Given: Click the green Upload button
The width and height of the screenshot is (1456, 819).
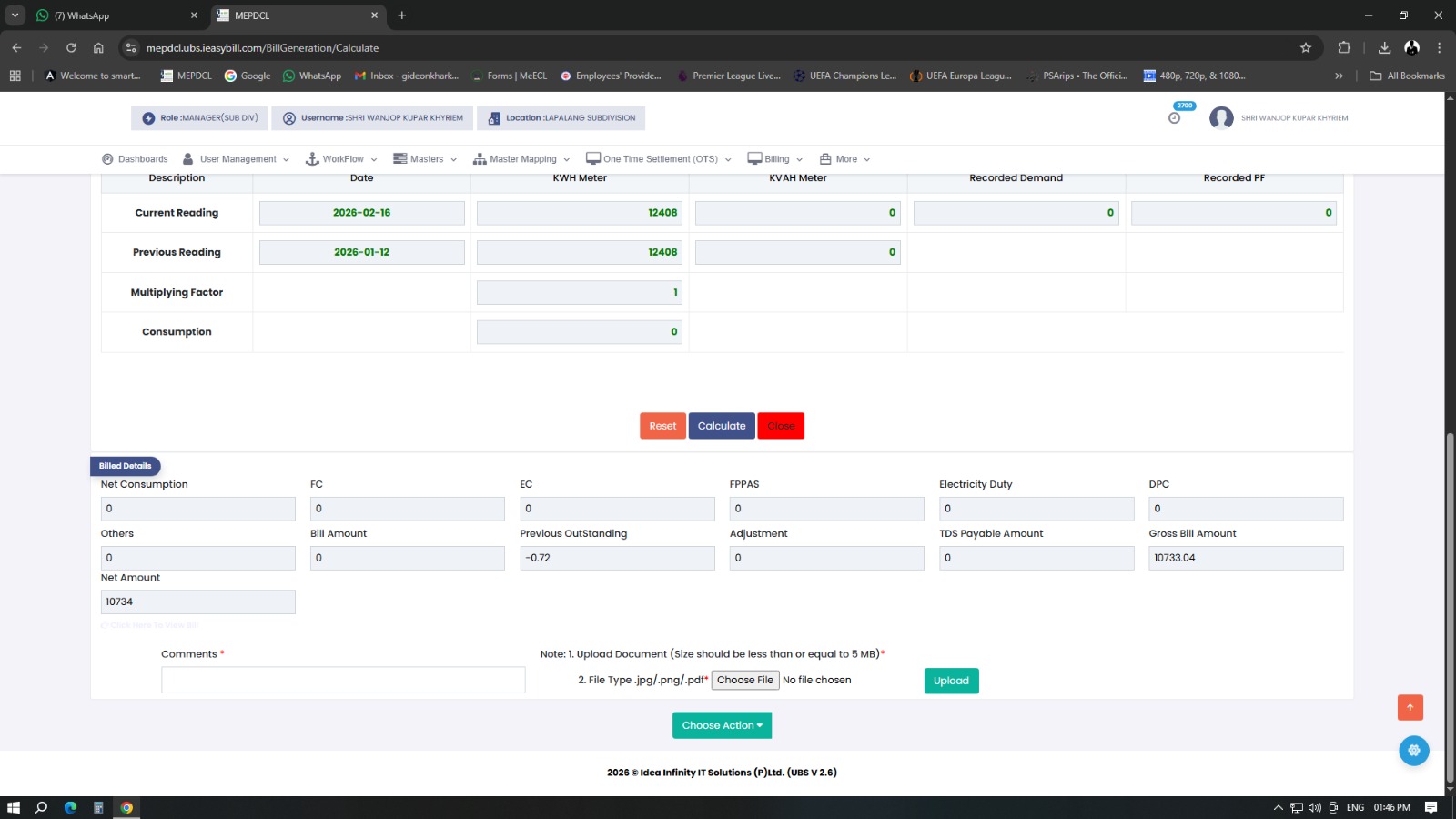Looking at the screenshot, I should [951, 681].
